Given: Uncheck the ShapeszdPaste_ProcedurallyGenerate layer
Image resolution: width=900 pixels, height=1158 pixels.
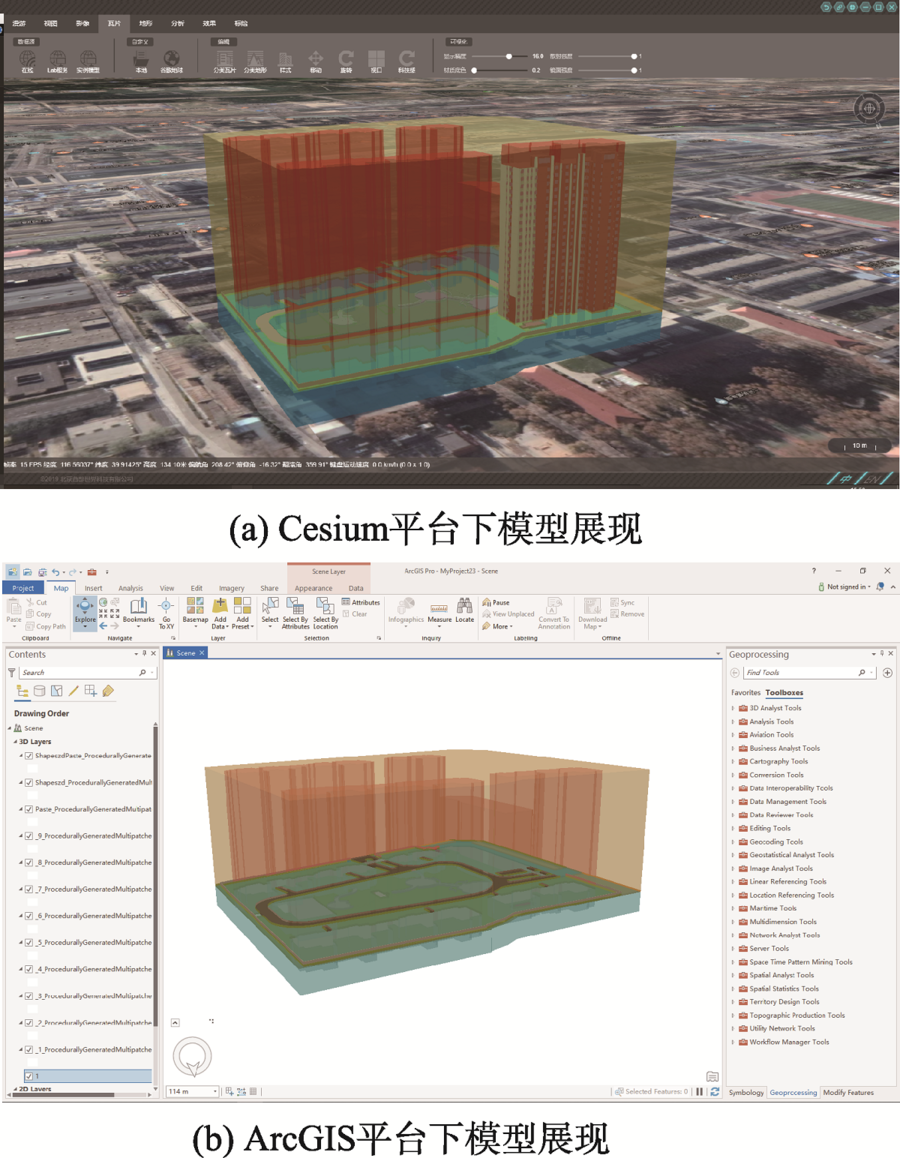Looking at the screenshot, I should (29, 756).
